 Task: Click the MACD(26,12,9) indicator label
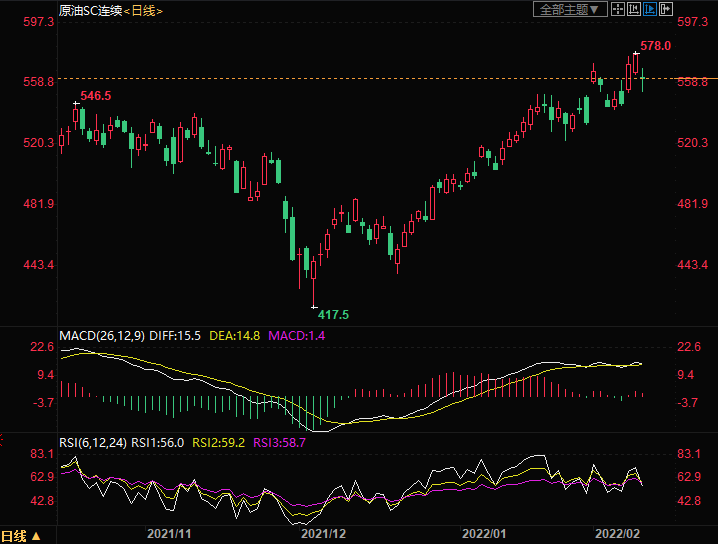[101, 335]
